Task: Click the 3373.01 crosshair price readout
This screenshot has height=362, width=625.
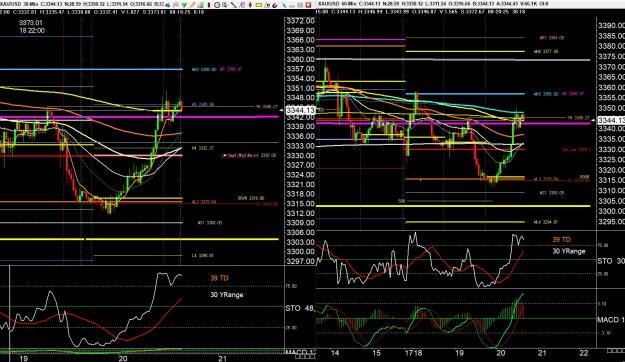Action: pos(30,22)
